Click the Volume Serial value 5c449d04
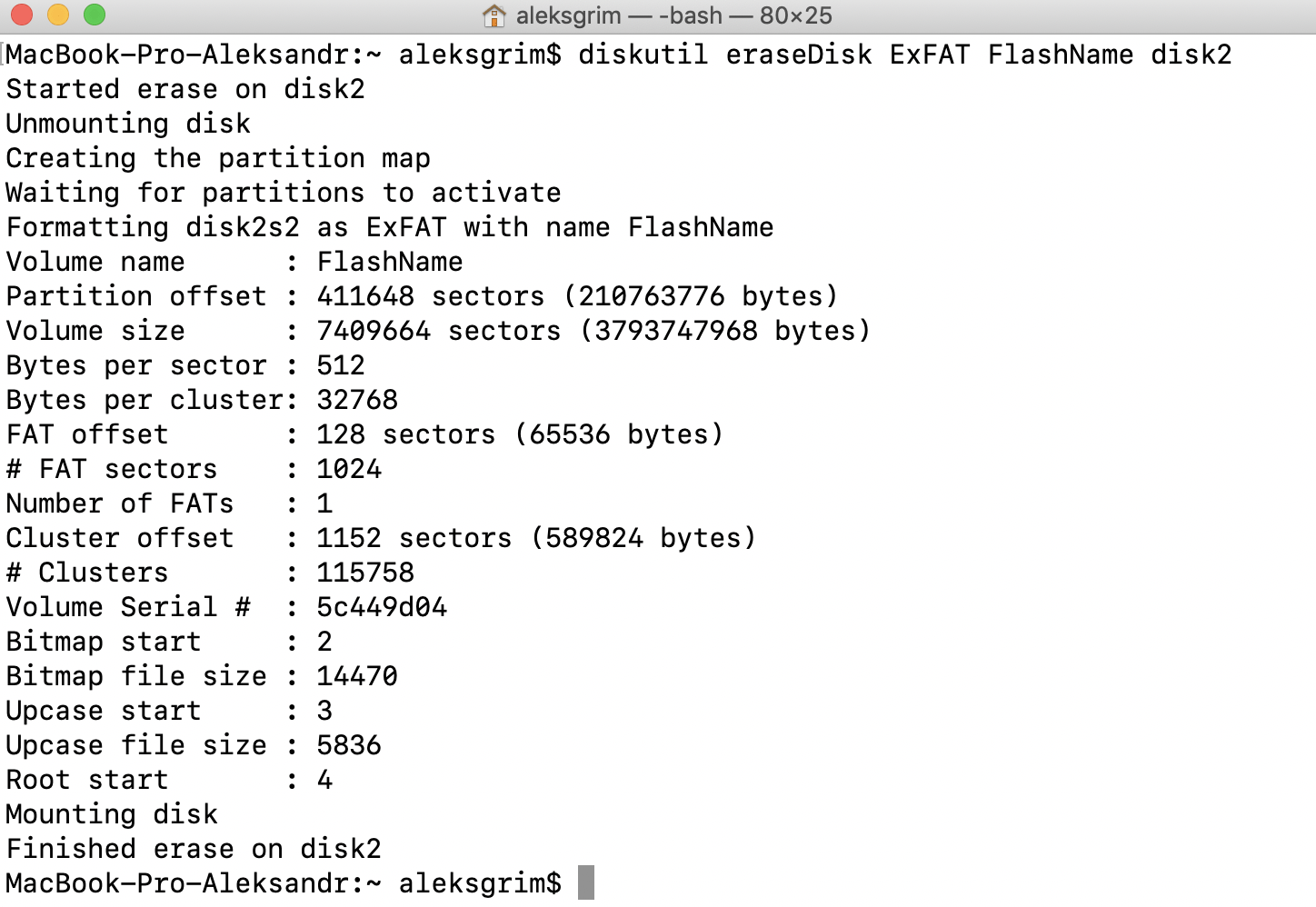This screenshot has width=1316, height=907. [x=382, y=607]
